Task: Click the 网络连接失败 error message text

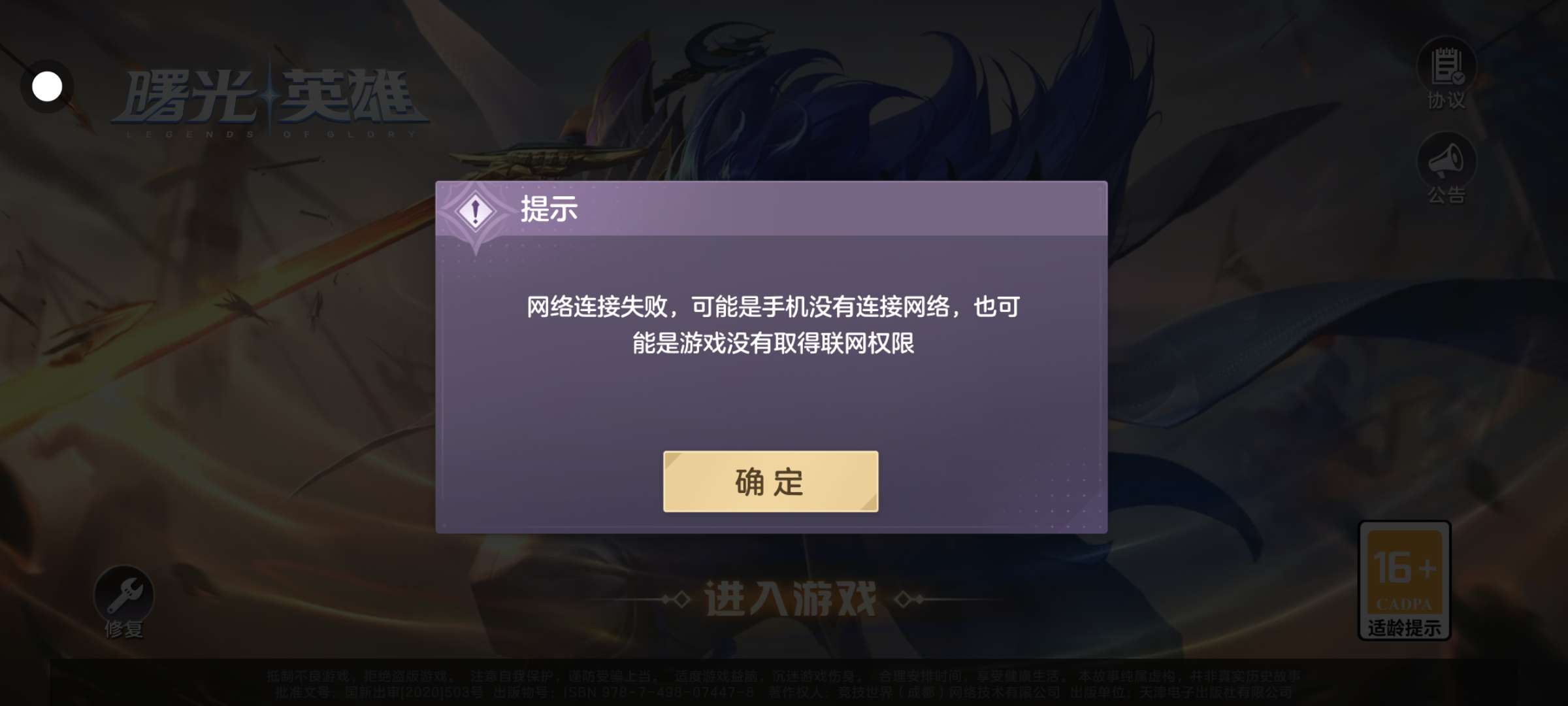Action: pyautogui.click(x=773, y=324)
